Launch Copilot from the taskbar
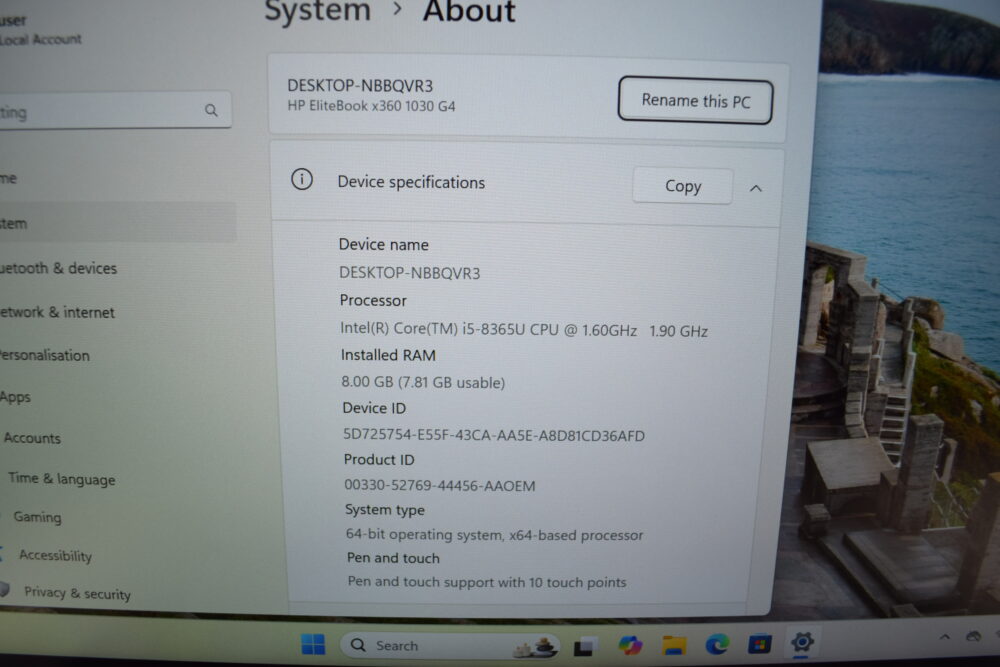 click(630, 645)
